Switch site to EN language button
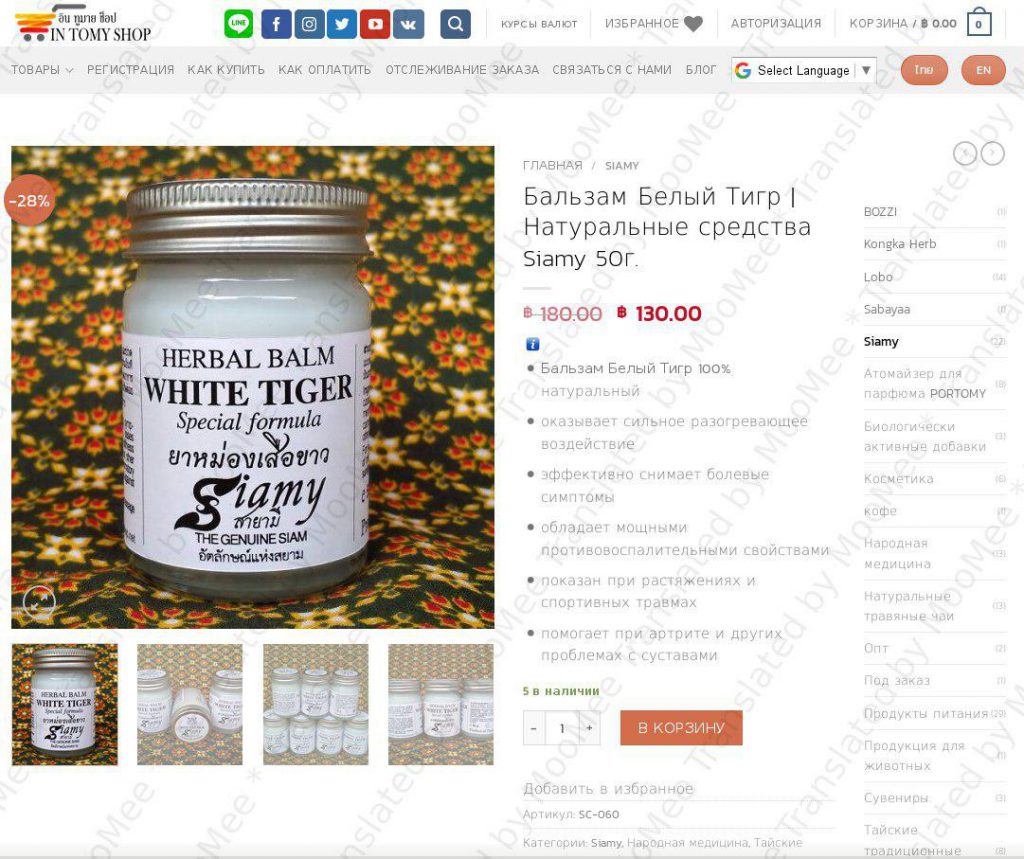Image resolution: width=1024 pixels, height=859 pixels. coord(983,70)
